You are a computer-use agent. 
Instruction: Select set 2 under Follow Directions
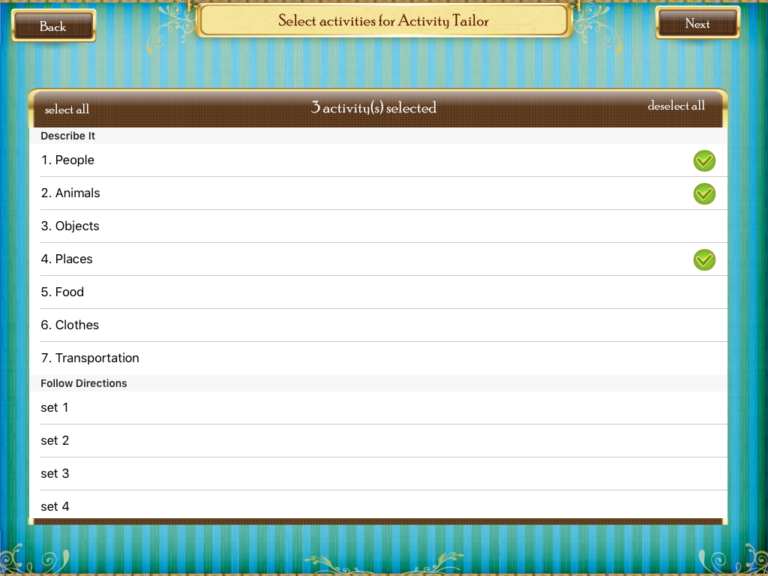[x=378, y=441]
